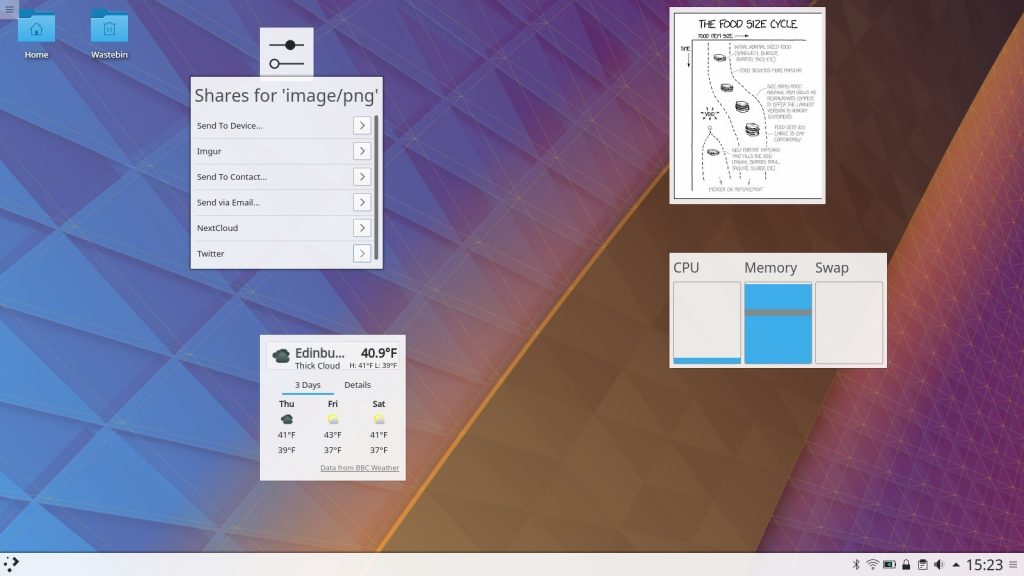1024x576 pixels.
Task: Click the share widget configure sliders icon
Action: coord(287,53)
